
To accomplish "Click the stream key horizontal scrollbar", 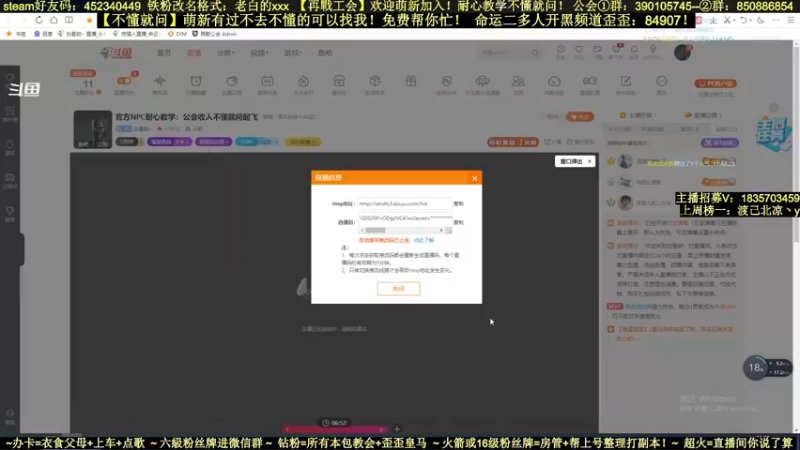I will 402,231.
